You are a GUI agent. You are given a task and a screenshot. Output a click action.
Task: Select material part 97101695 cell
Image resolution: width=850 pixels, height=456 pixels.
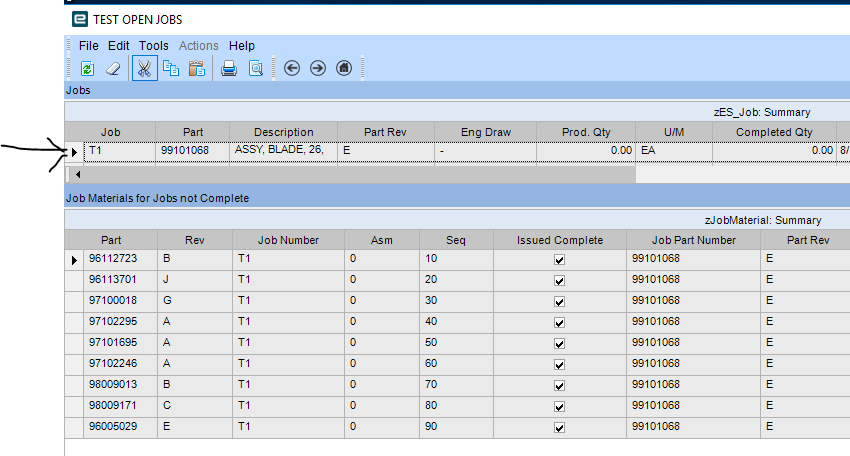point(120,344)
